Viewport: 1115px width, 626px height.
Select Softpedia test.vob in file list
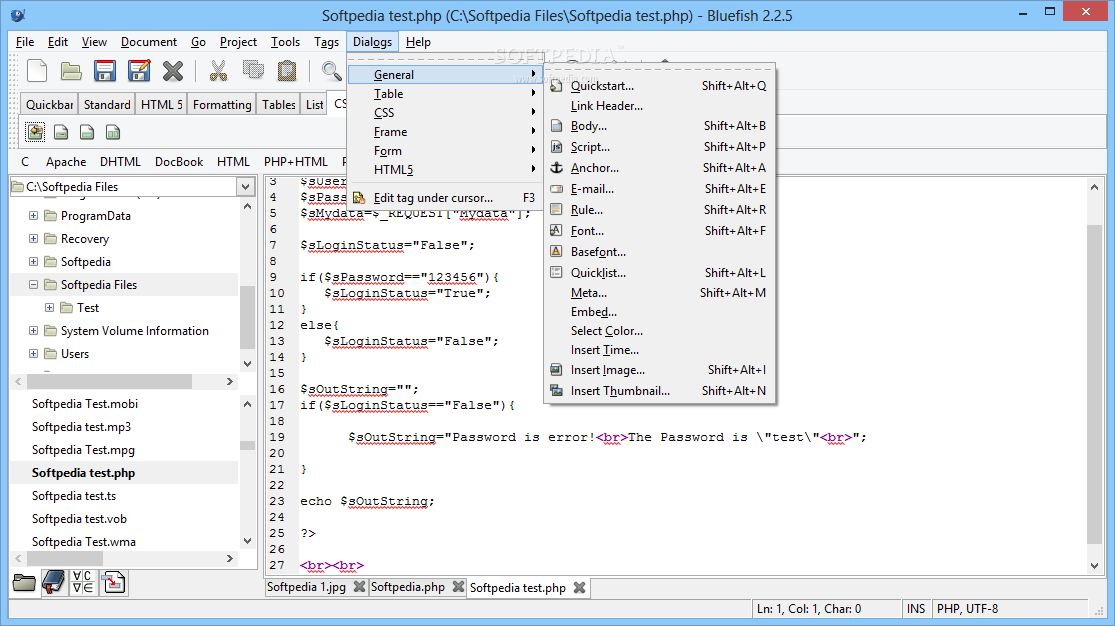point(79,519)
